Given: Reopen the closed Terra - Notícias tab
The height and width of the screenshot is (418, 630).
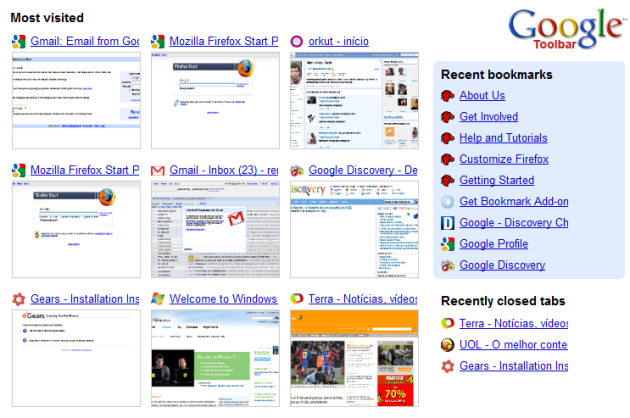Looking at the screenshot, I should pyautogui.click(x=513, y=324).
